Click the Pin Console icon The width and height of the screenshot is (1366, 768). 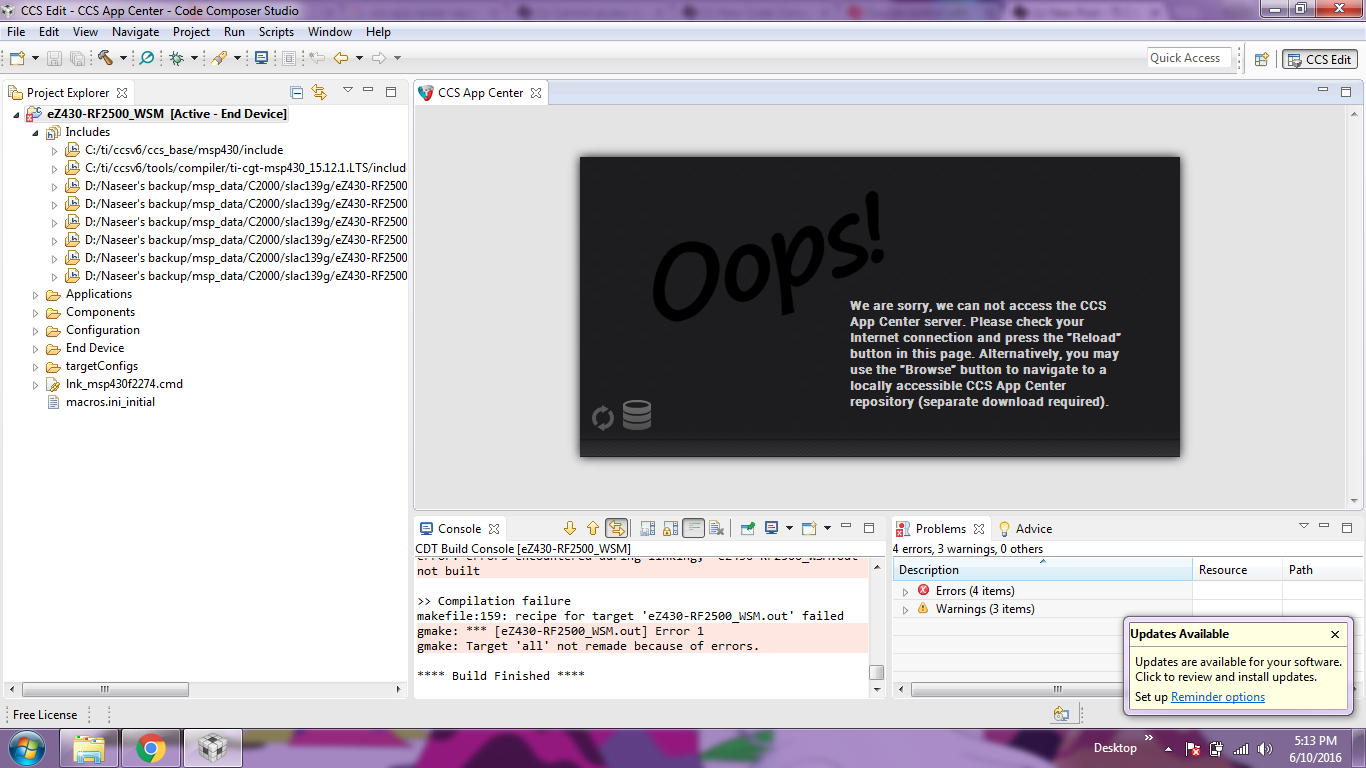pyautogui.click(x=747, y=528)
